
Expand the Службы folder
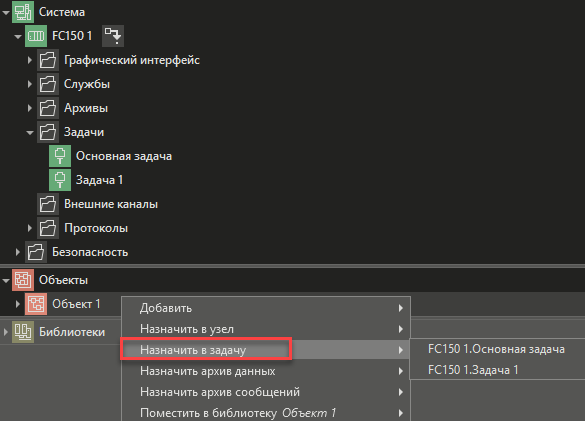(30, 84)
